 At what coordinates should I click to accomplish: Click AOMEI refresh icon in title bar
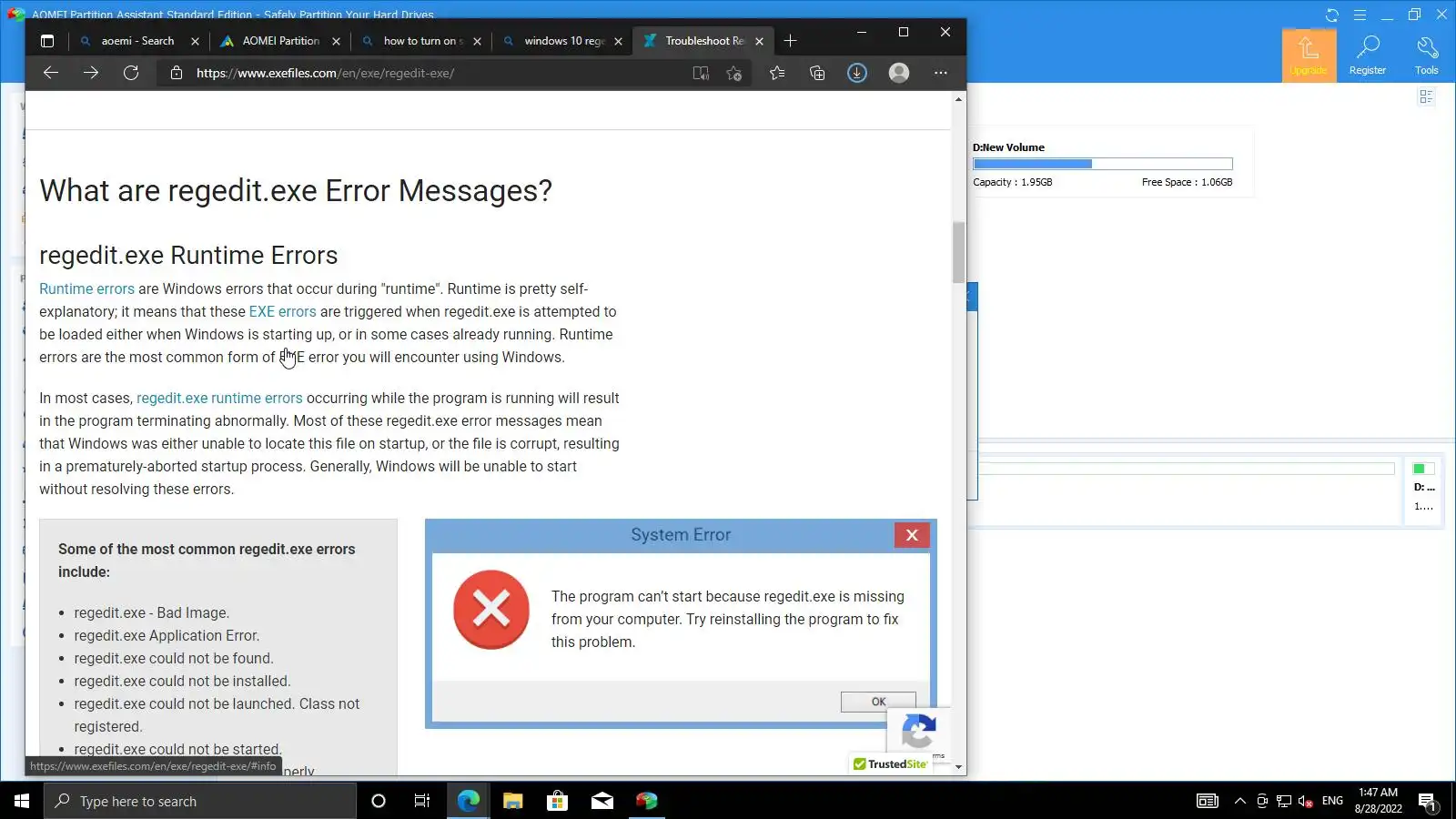pyautogui.click(x=1332, y=15)
